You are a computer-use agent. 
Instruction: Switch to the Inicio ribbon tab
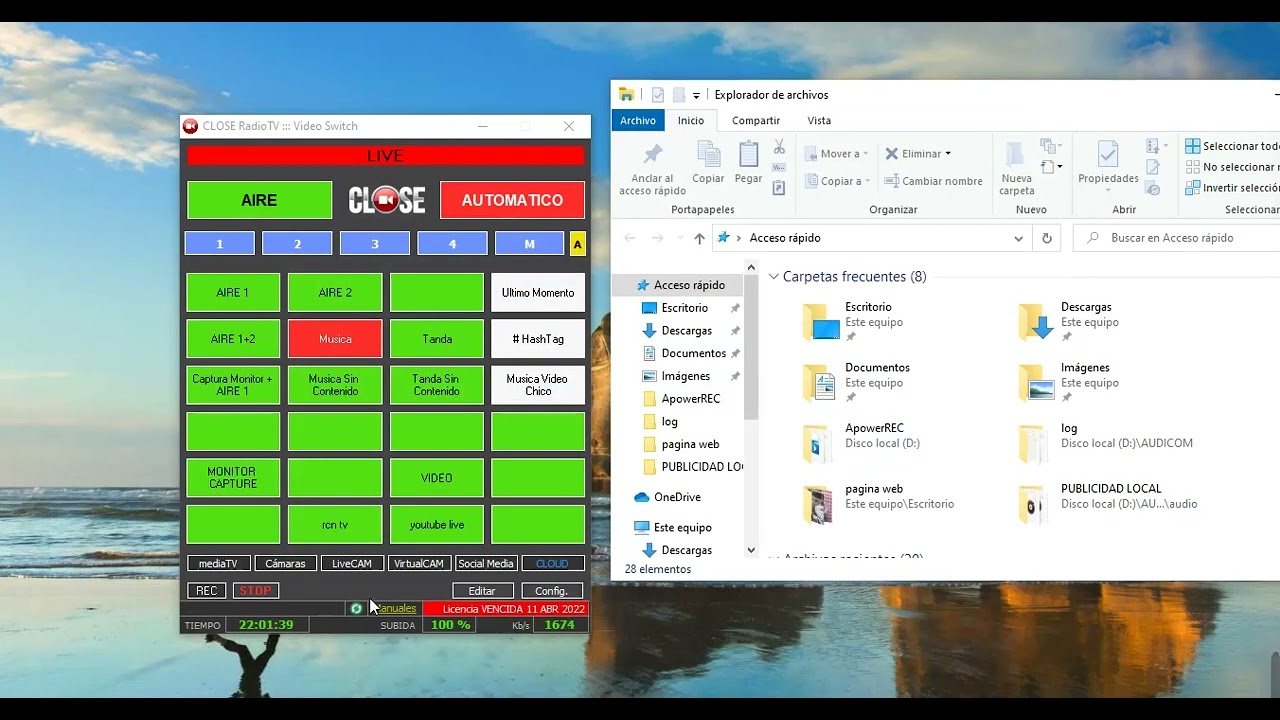(x=691, y=120)
